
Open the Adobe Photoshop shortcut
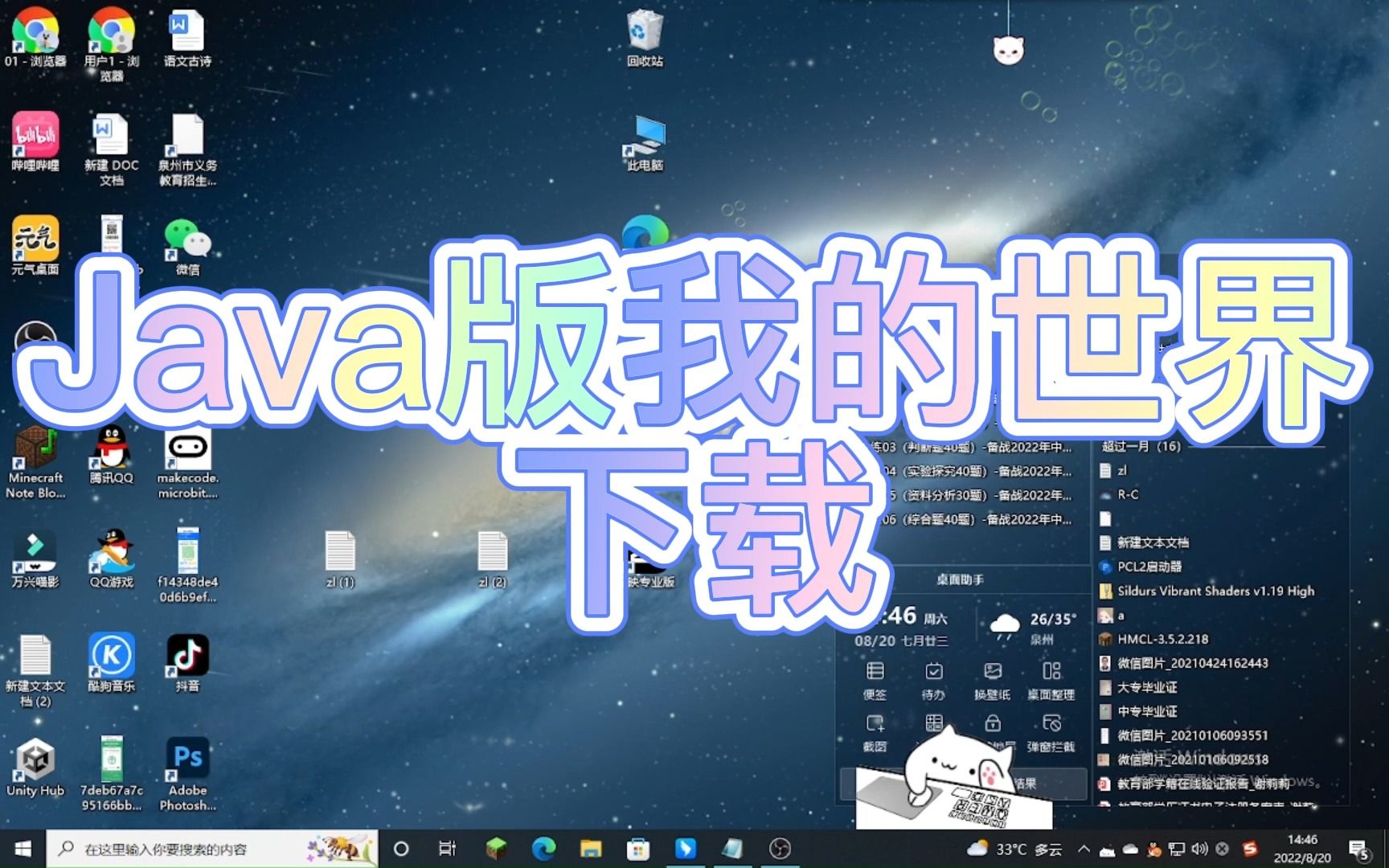click(x=187, y=773)
